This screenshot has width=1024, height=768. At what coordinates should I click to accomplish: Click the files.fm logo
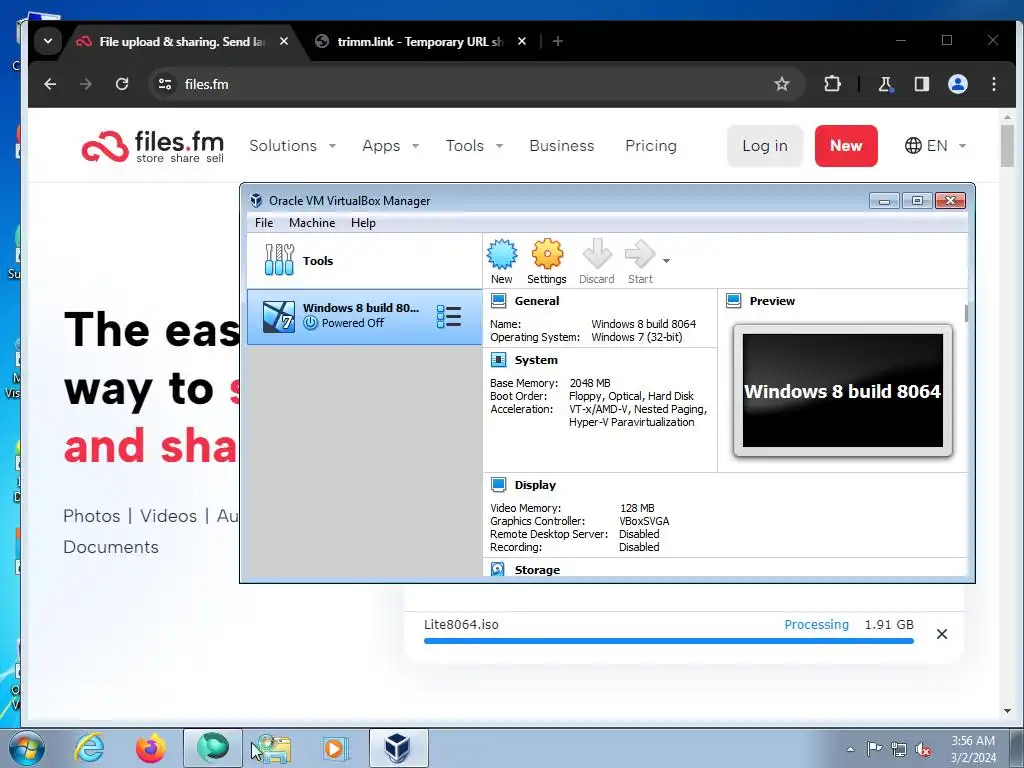pos(153,146)
